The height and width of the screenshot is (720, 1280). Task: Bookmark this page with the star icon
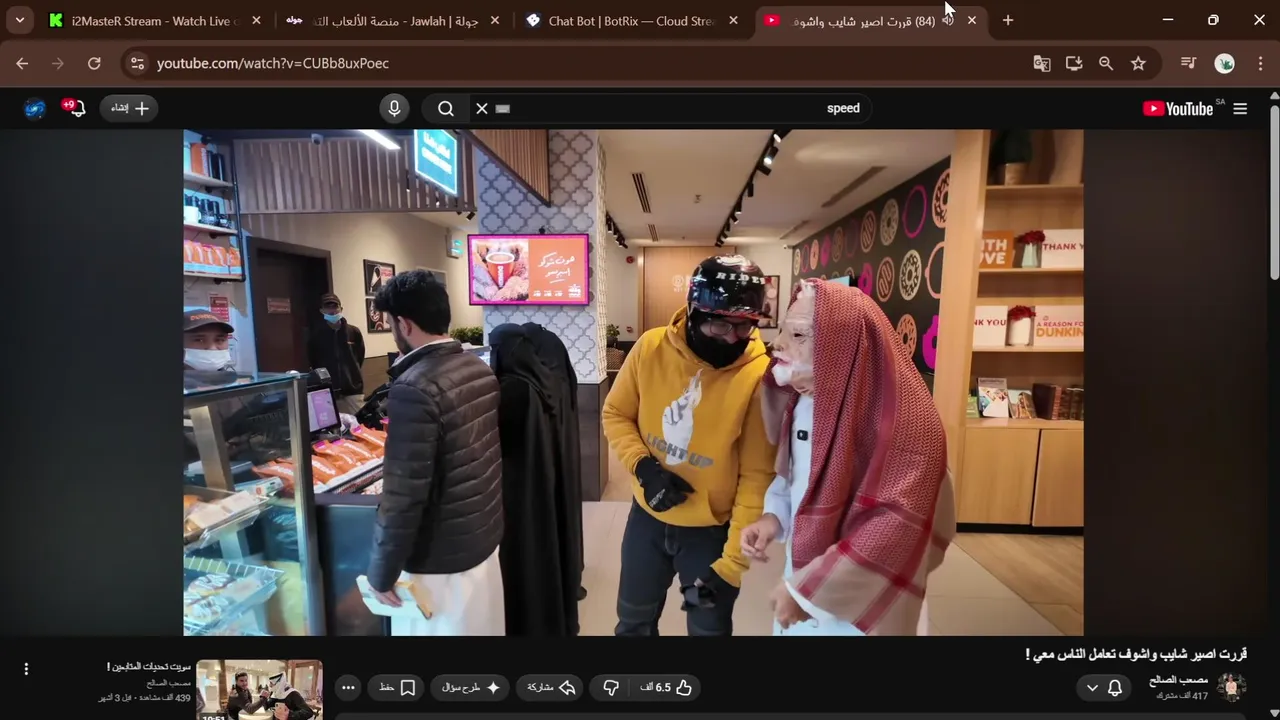1138,63
